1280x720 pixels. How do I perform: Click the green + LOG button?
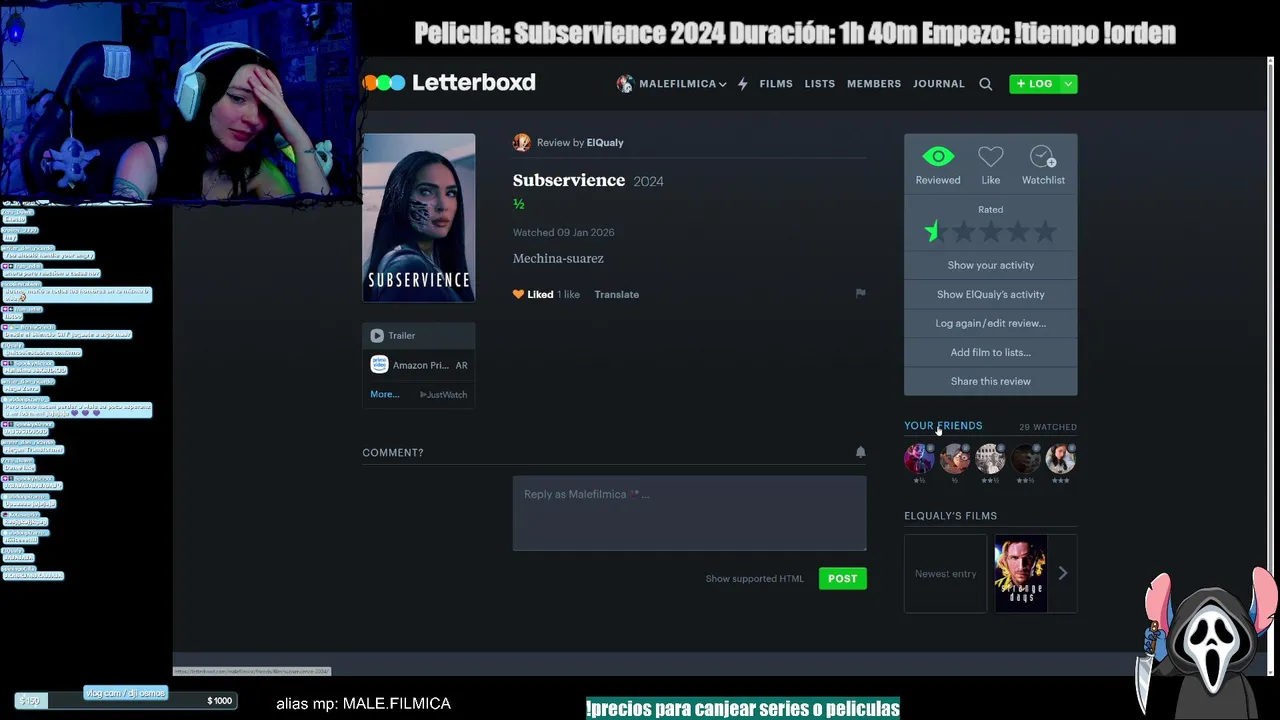click(1035, 84)
